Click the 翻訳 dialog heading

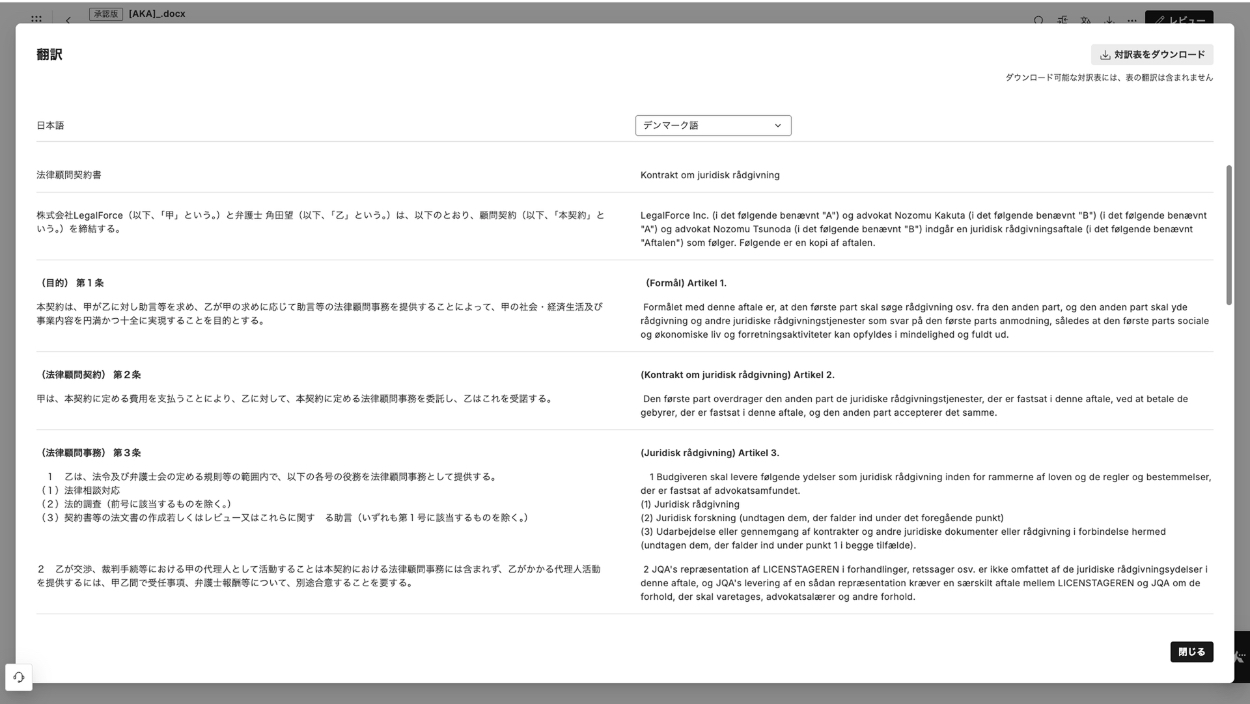click(x=50, y=55)
